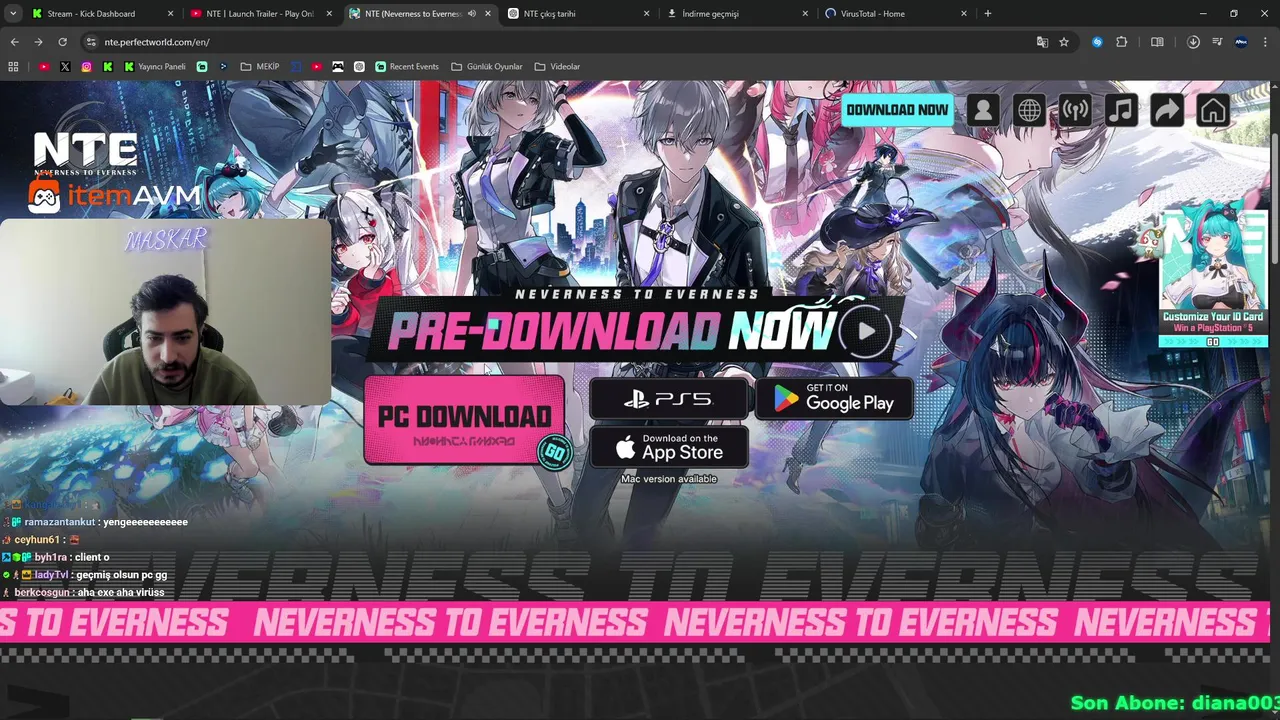Viewport: 1280px width, 720px height.
Task: Mute the NTE tab audio speaker icon
Action: click(x=471, y=14)
